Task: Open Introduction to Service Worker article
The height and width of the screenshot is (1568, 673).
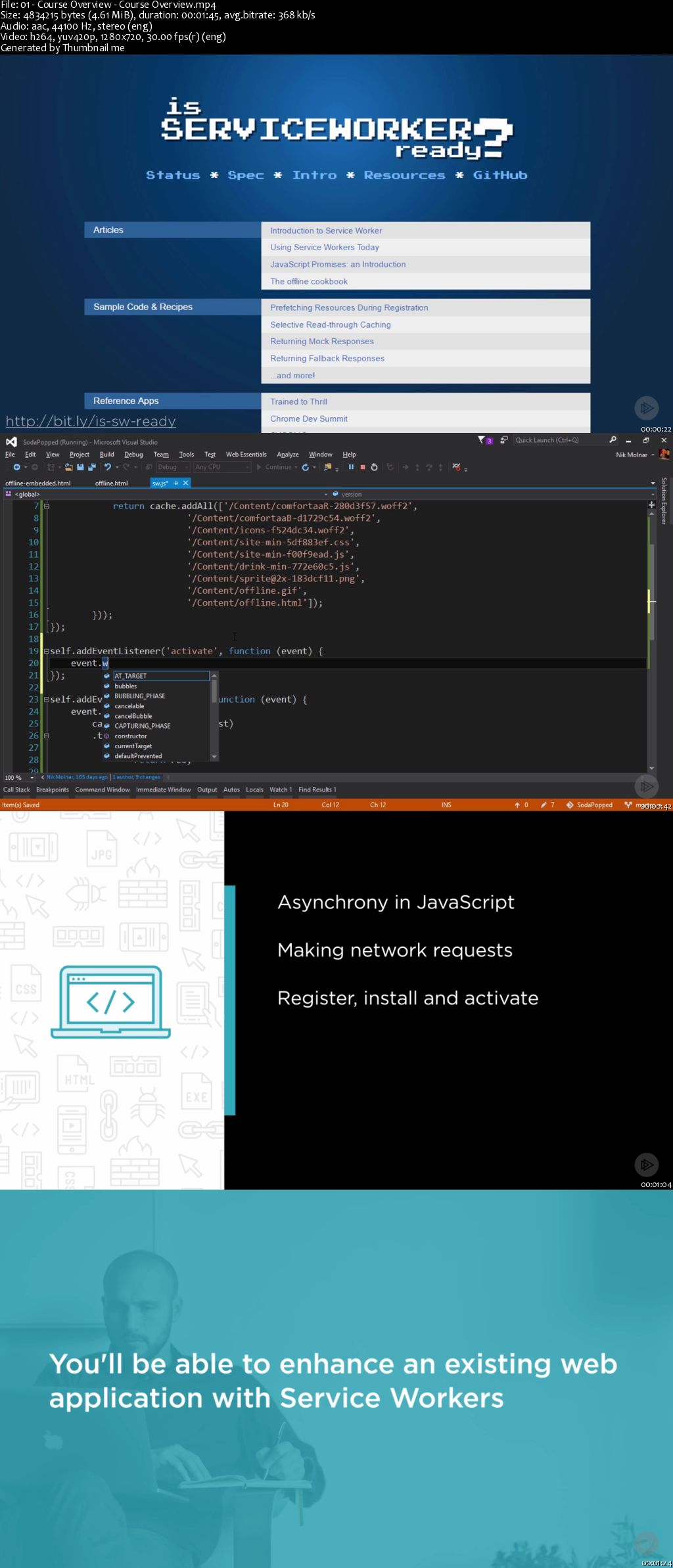Action: (326, 231)
